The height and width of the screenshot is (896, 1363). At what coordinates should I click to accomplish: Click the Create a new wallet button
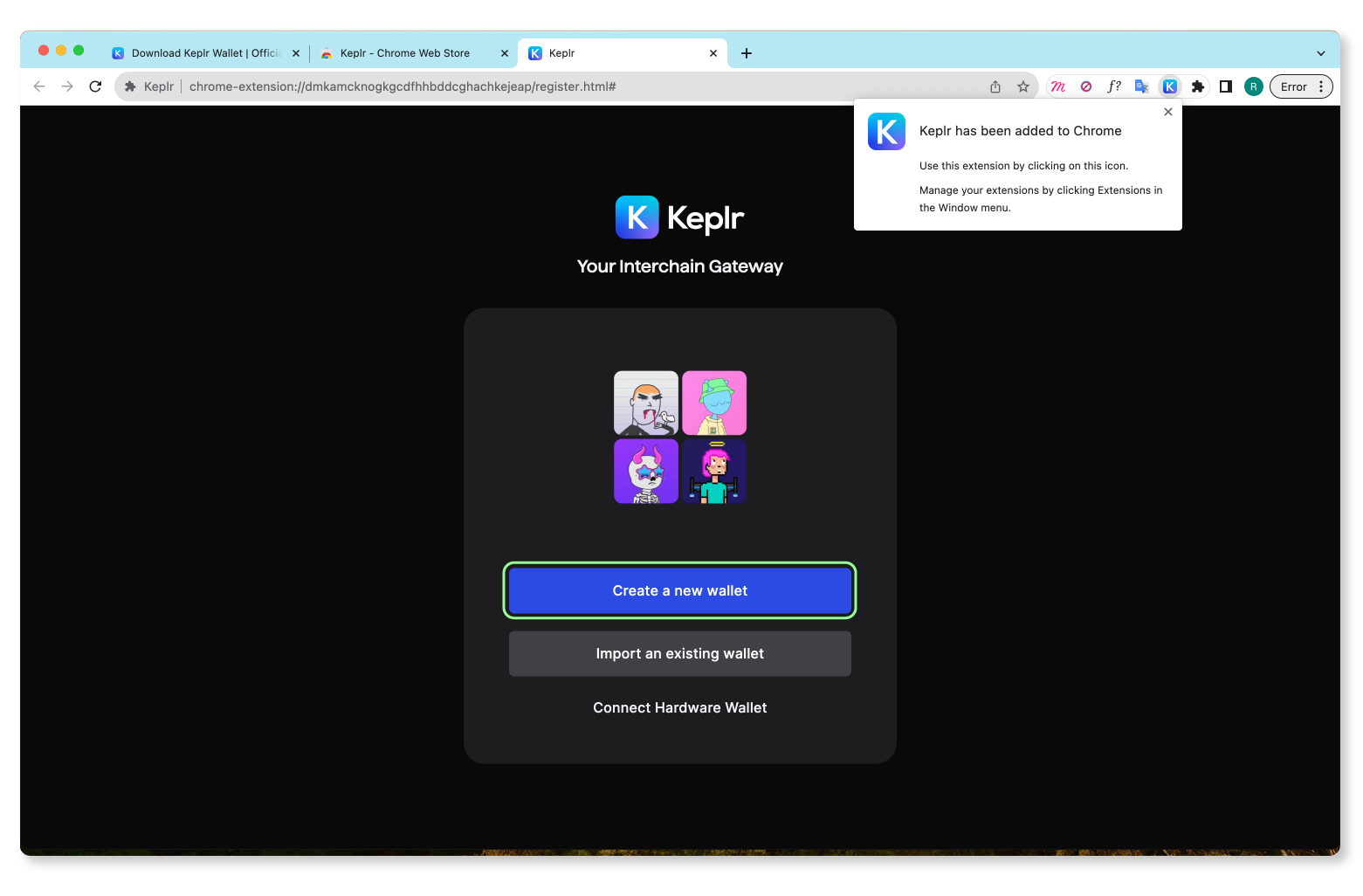coord(679,591)
